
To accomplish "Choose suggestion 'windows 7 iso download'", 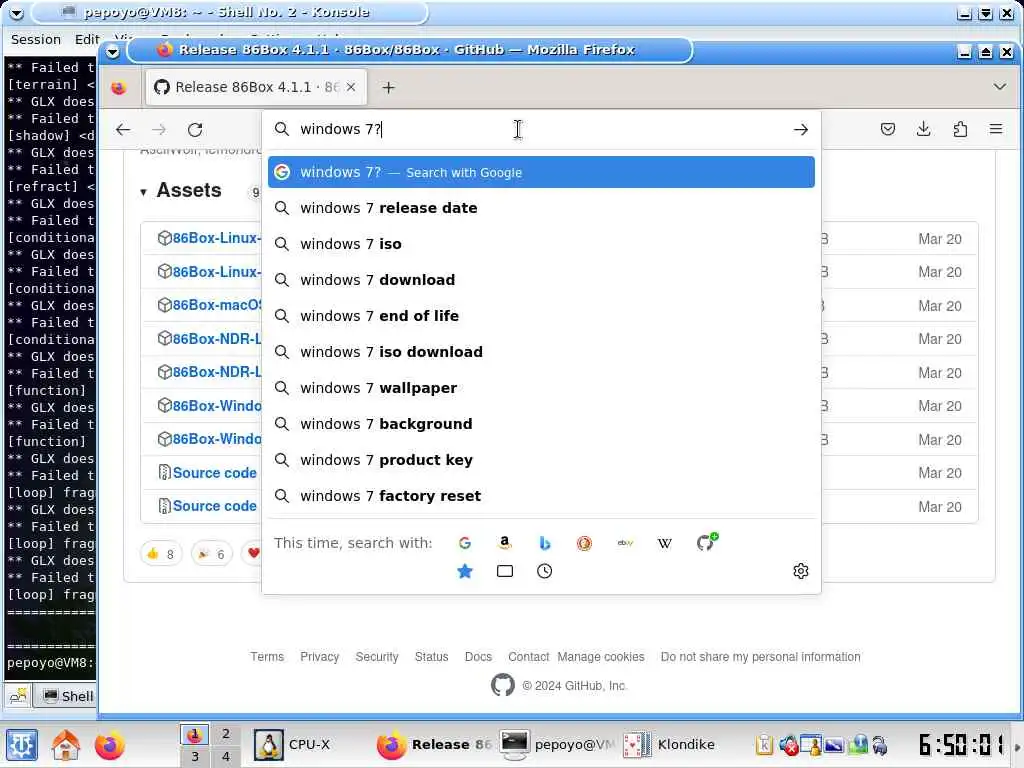I will tap(541, 351).
